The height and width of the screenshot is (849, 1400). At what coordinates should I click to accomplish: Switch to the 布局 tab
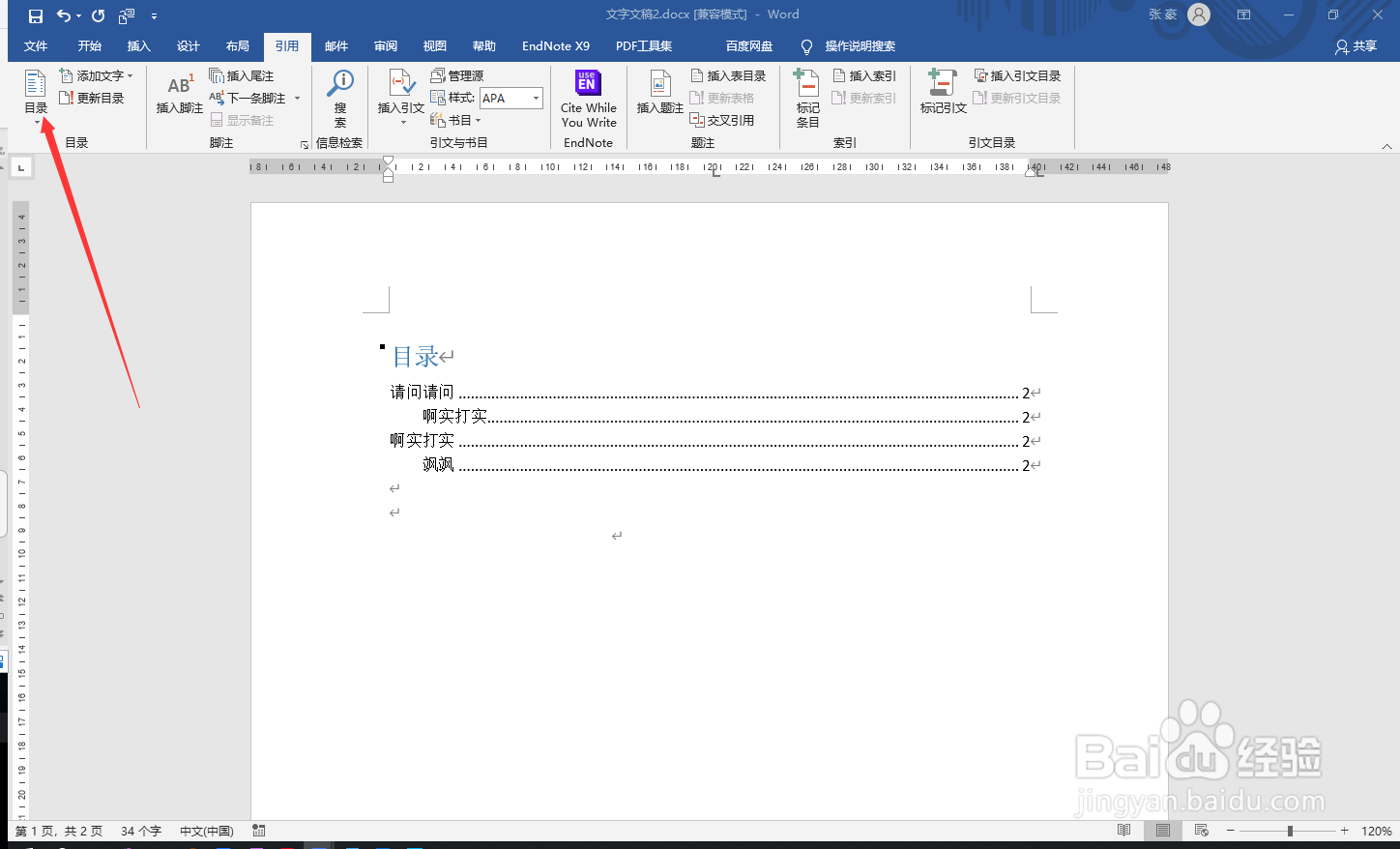click(238, 46)
